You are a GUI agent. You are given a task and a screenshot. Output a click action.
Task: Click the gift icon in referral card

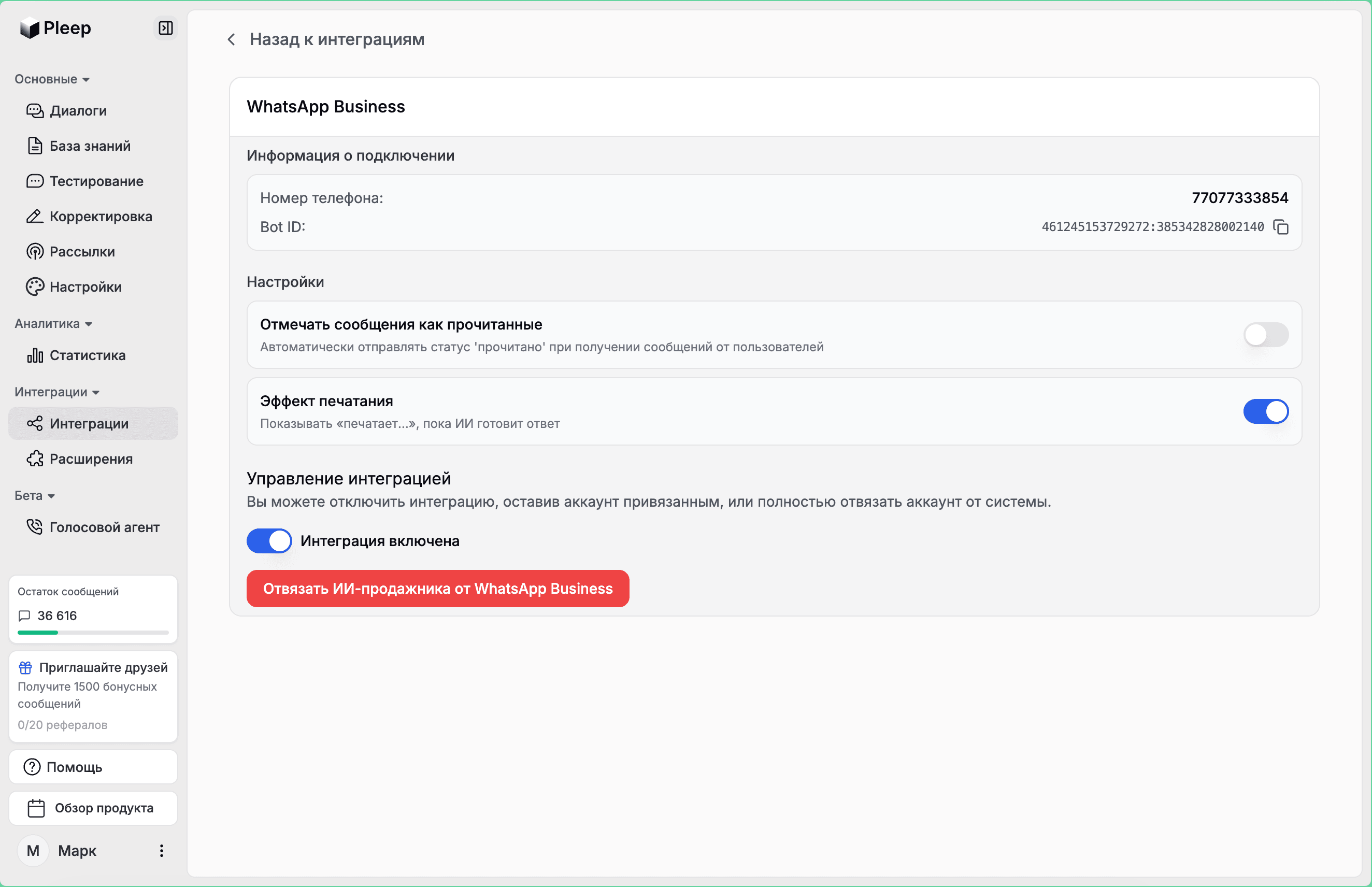pyautogui.click(x=25, y=667)
